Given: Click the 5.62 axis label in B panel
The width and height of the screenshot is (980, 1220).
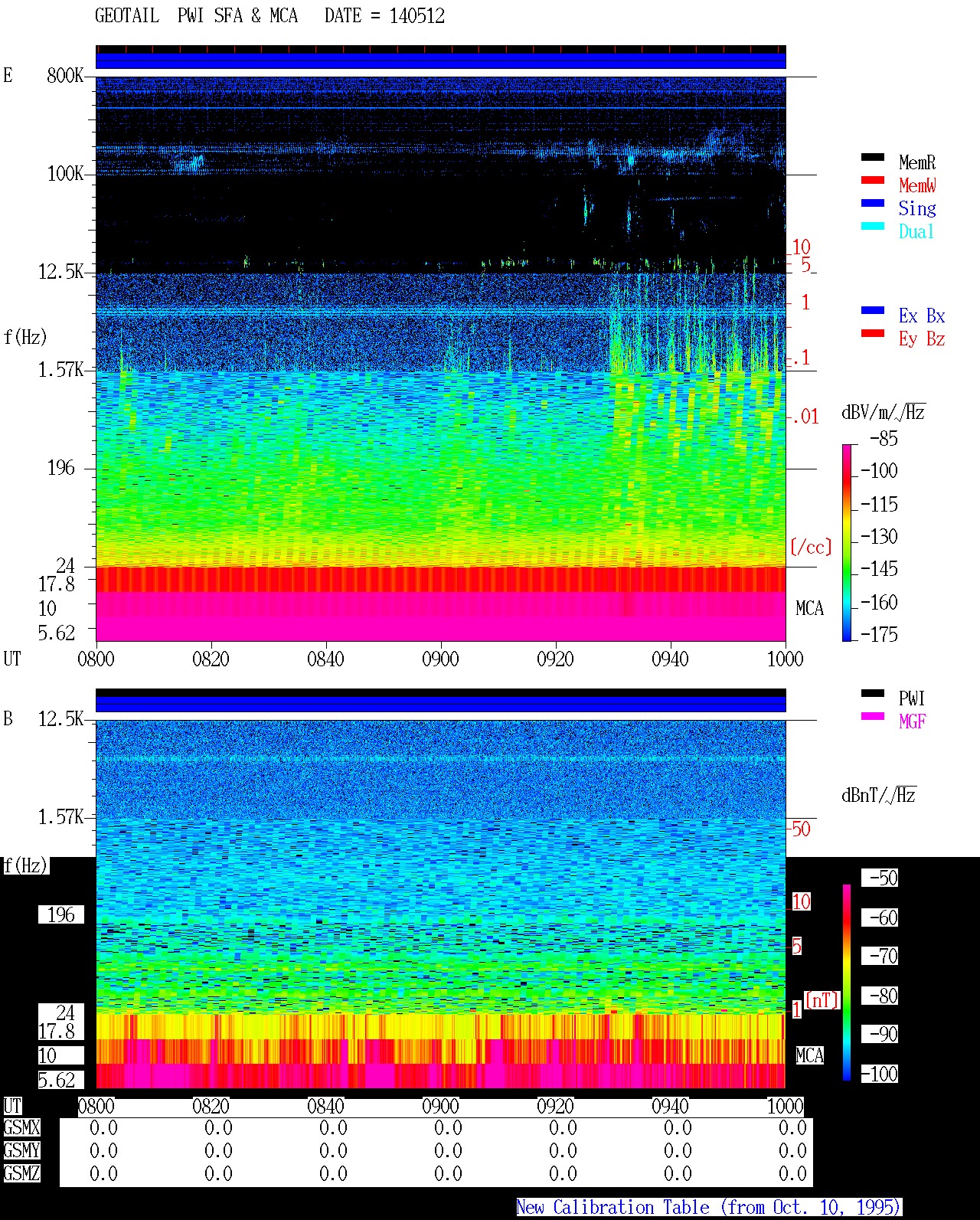Looking at the screenshot, I should tap(57, 1080).
